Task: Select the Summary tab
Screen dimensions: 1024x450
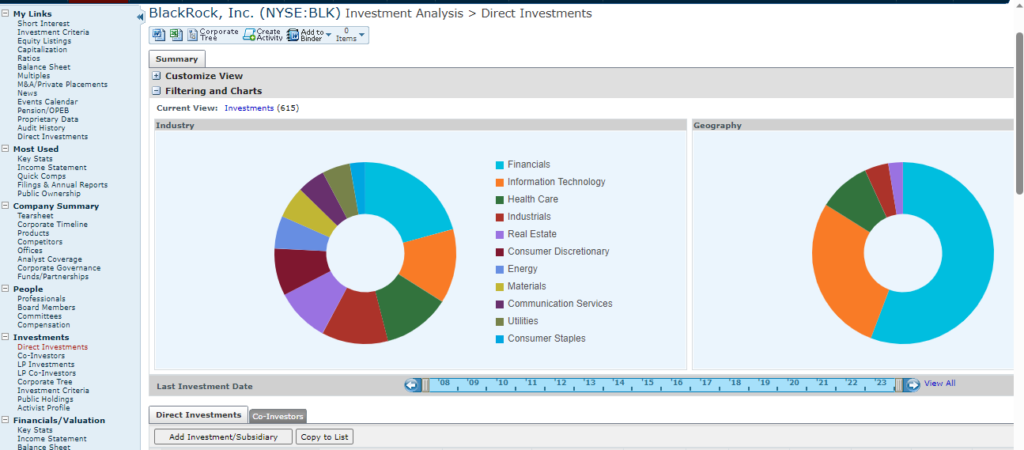Action: coord(177,60)
